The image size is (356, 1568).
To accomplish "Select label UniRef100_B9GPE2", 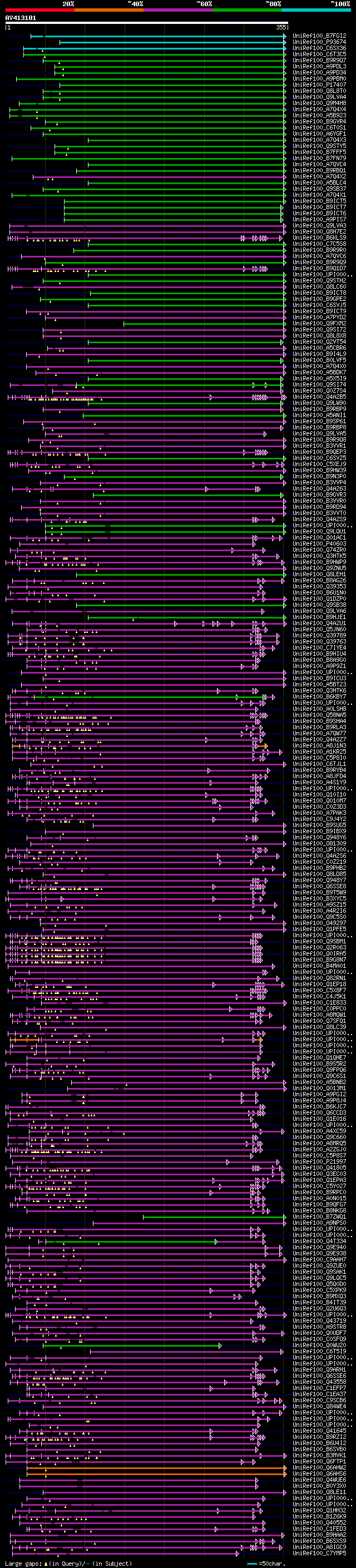I will pos(319,299).
